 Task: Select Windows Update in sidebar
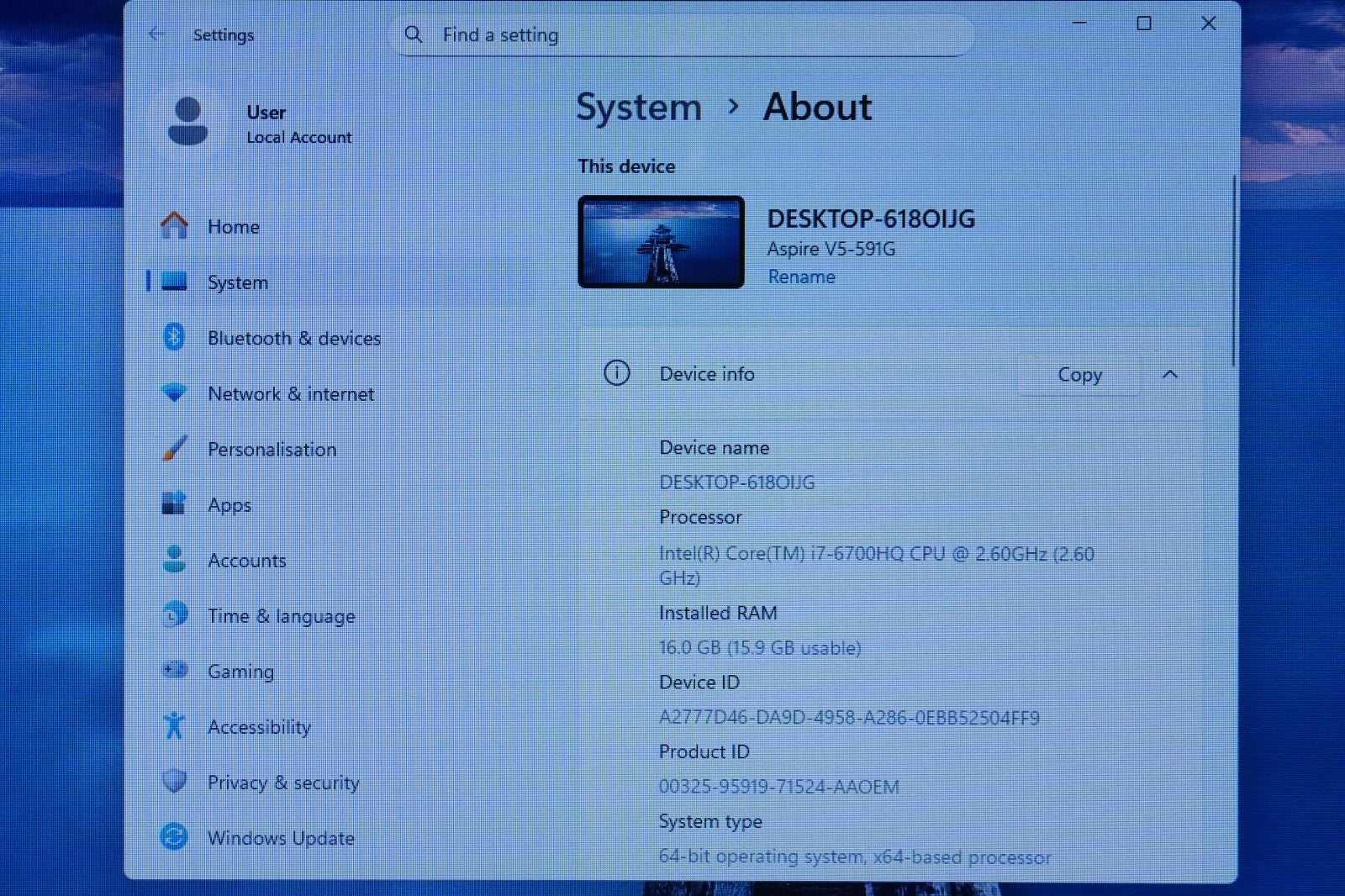coord(281,837)
